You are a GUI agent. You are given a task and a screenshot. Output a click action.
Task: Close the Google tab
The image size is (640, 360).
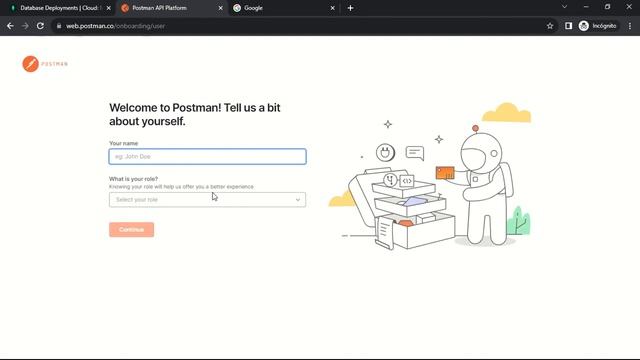coord(332,8)
